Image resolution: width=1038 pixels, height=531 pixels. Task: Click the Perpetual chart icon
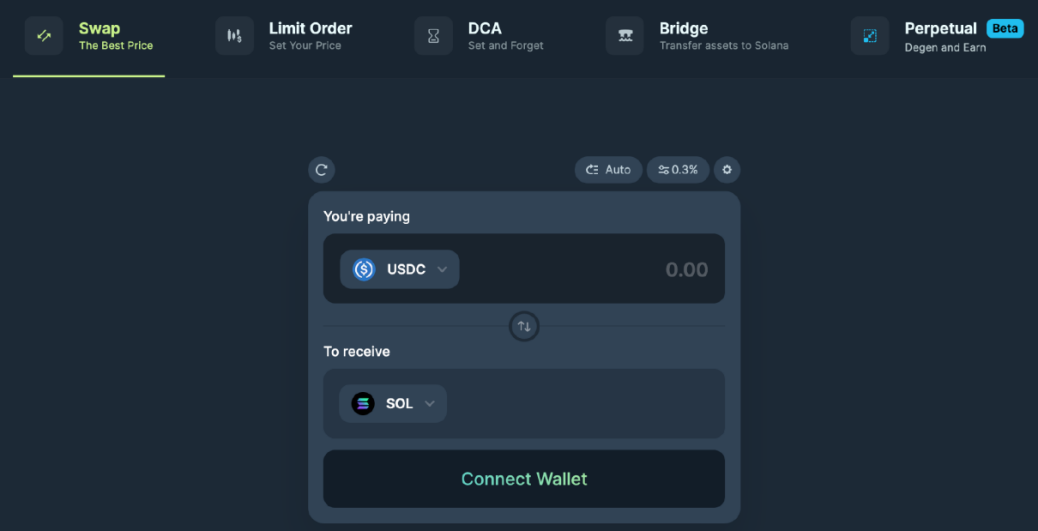tap(870, 36)
